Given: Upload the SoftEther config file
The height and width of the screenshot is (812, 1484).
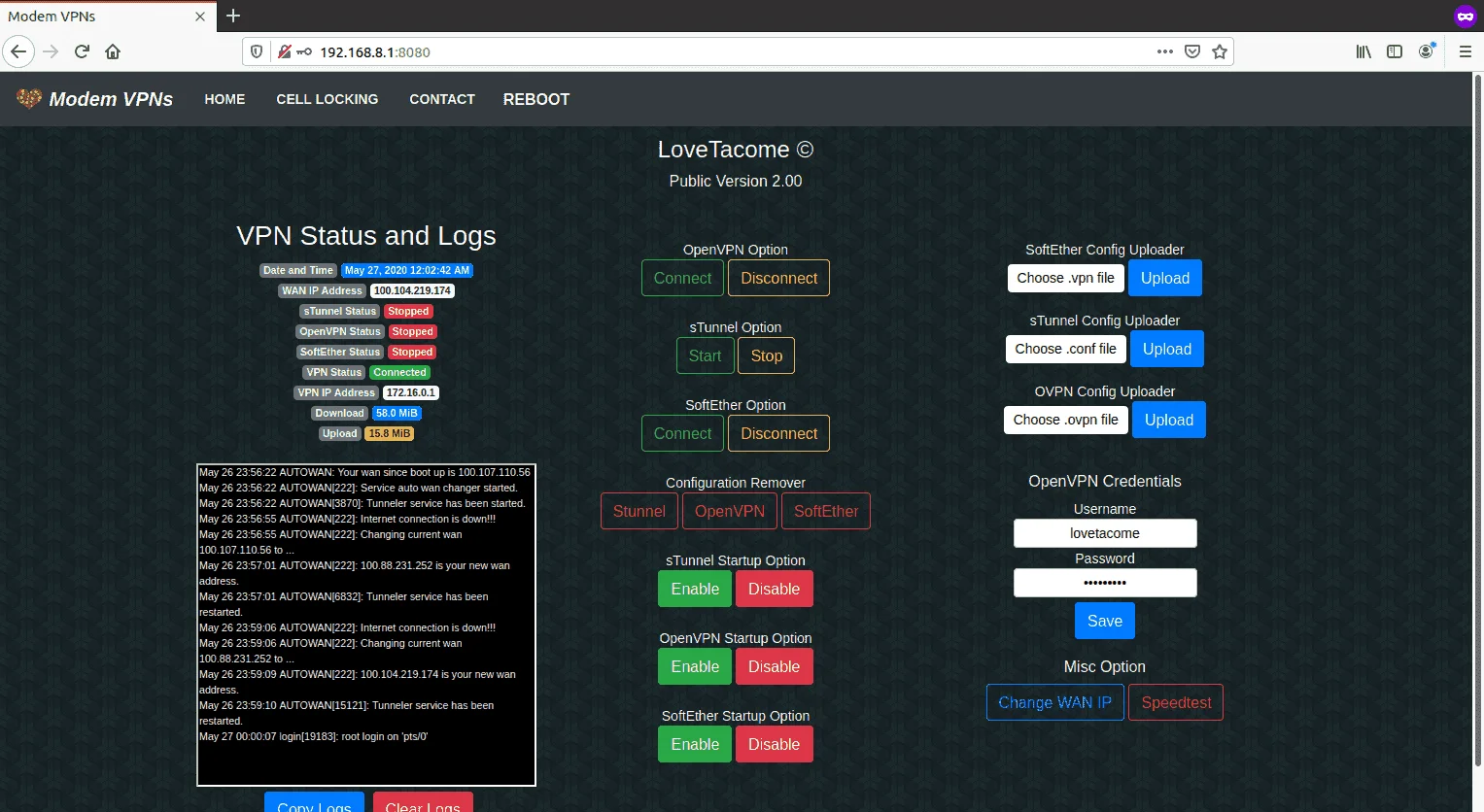Looking at the screenshot, I should pyautogui.click(x=1165, y=278).
